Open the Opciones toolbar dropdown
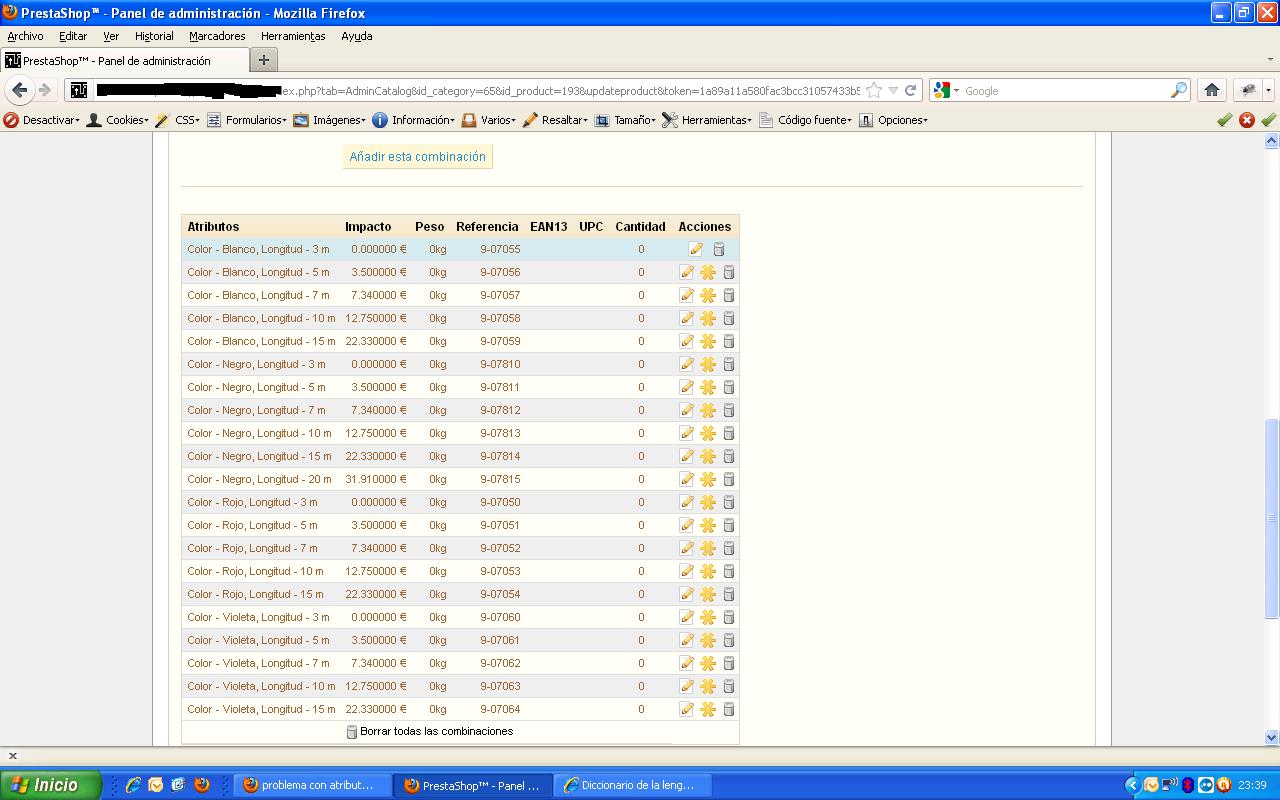 (x=894, y=120)
